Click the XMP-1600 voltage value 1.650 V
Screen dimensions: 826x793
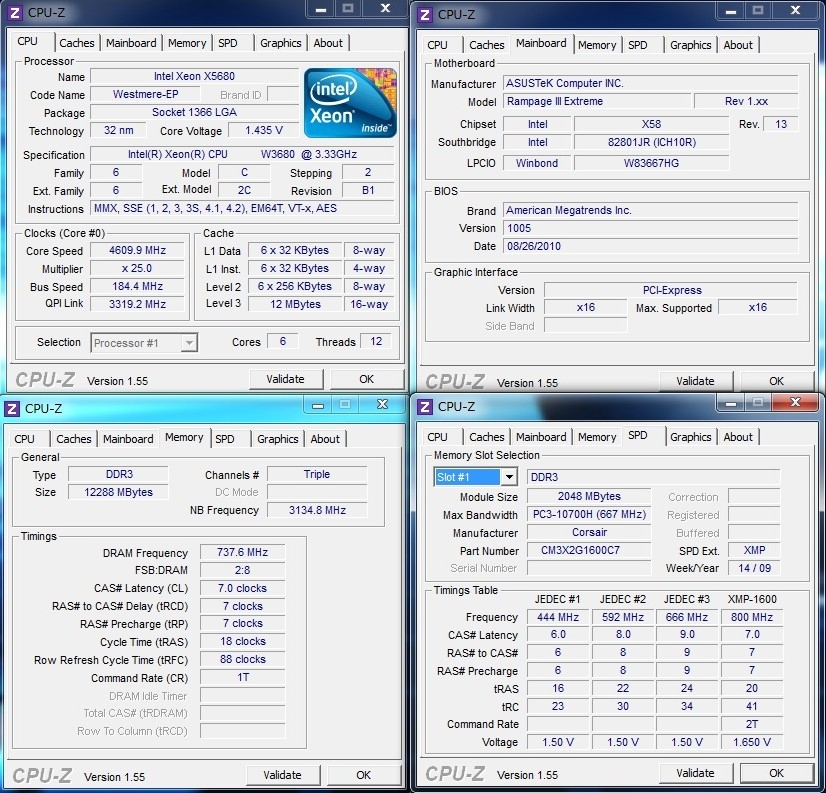pos(752,742)
